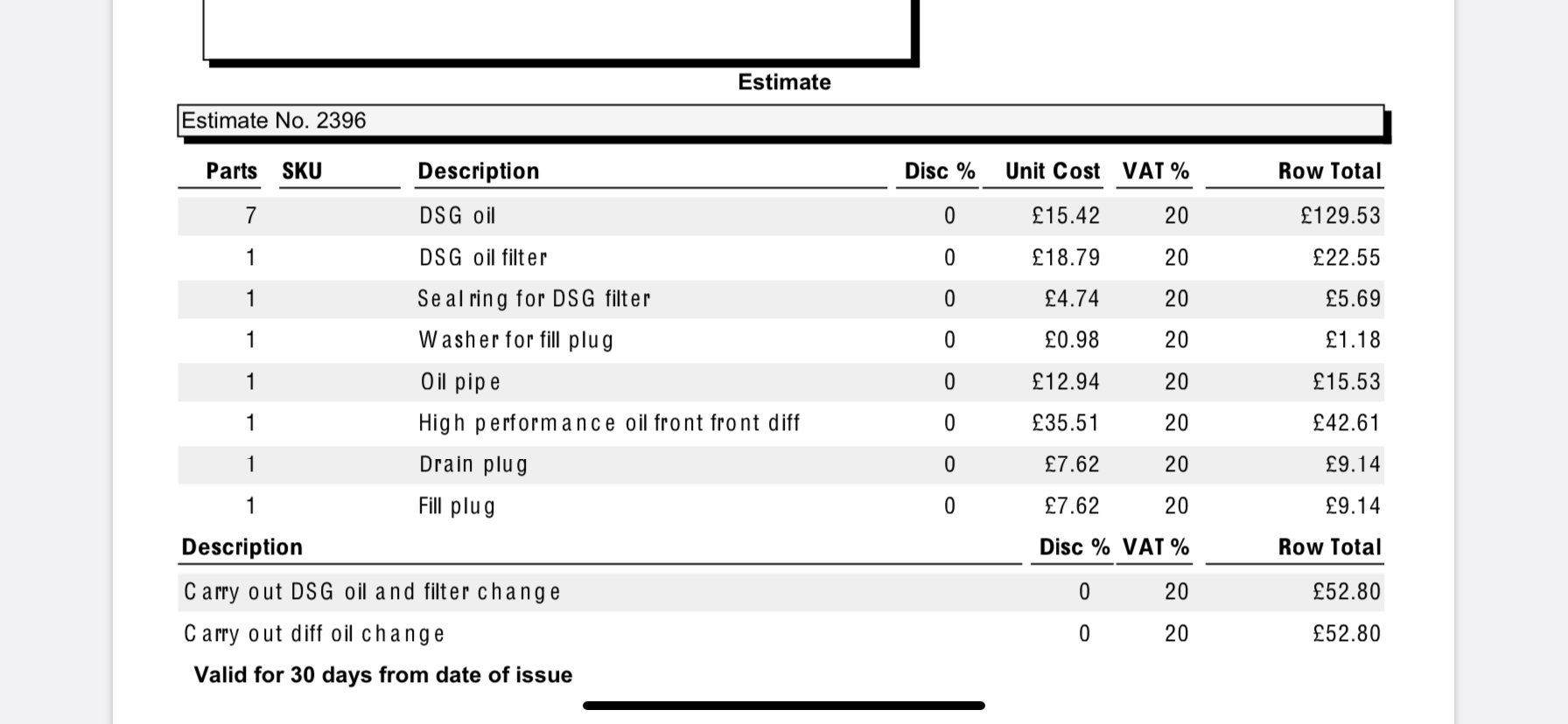Viewport: 1568px width, 724px height.
Task: Click the Estimate heading above the table
Action: point(784,82)
